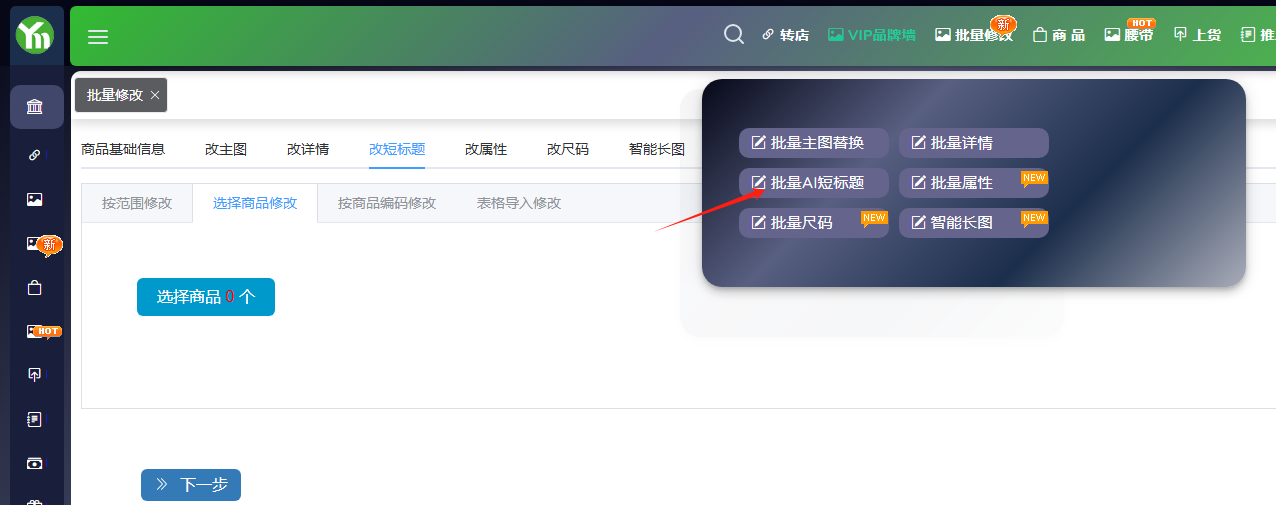Click the bank building icon in sidebar
The height and width of the screenshot is (505, 1276).
[x=35, y=107]
